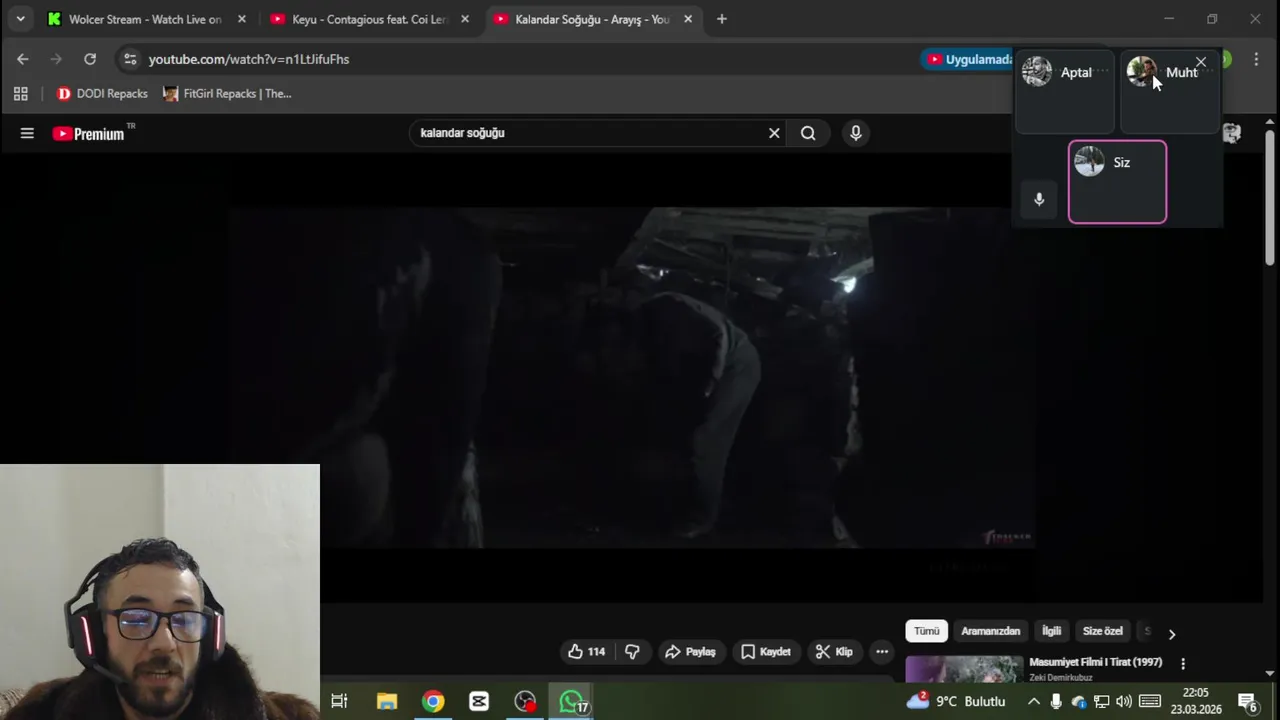This screenshot has height=720, width=1280.
Task: Go back to the previous page
Action: 23,59
